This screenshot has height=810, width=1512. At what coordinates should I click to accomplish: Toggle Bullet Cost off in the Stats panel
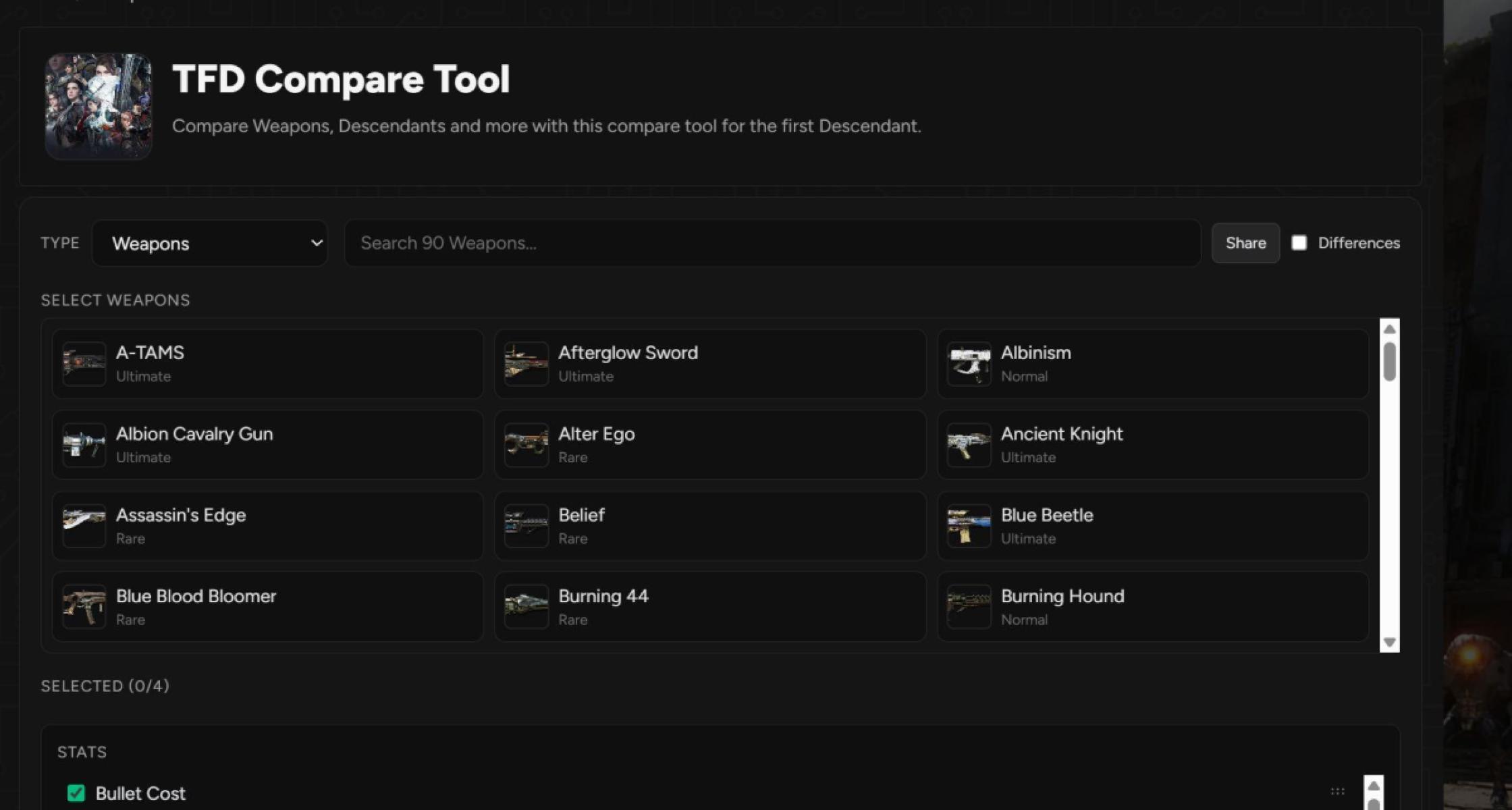pyautogui.click(x=76, y=793)
